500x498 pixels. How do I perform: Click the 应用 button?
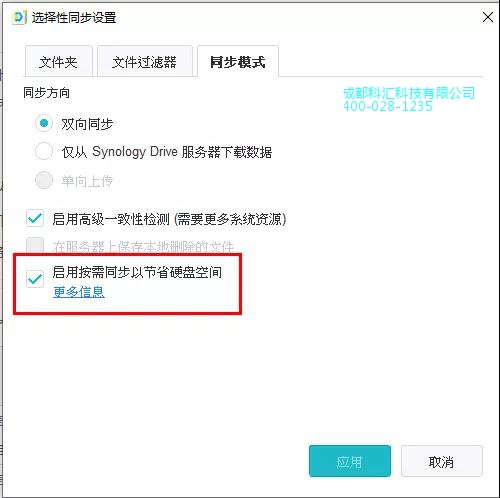350,461
